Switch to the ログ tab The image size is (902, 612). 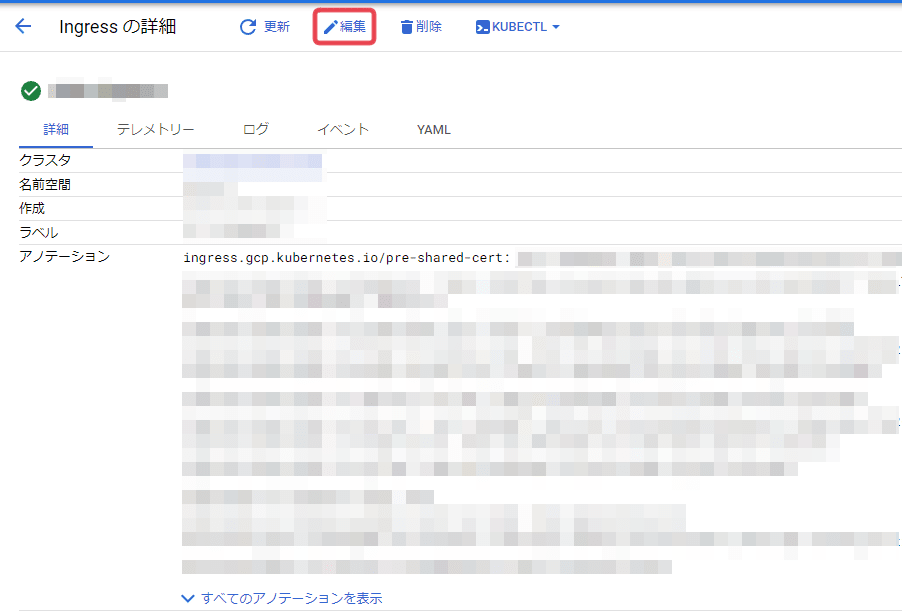coord(255,129)
